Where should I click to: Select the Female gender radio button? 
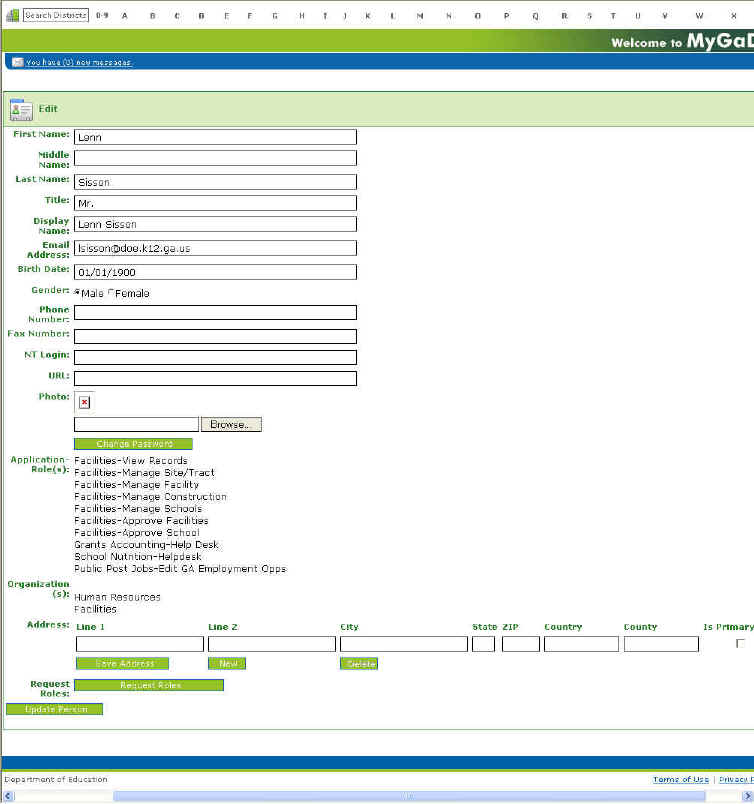tap(111, 293)
